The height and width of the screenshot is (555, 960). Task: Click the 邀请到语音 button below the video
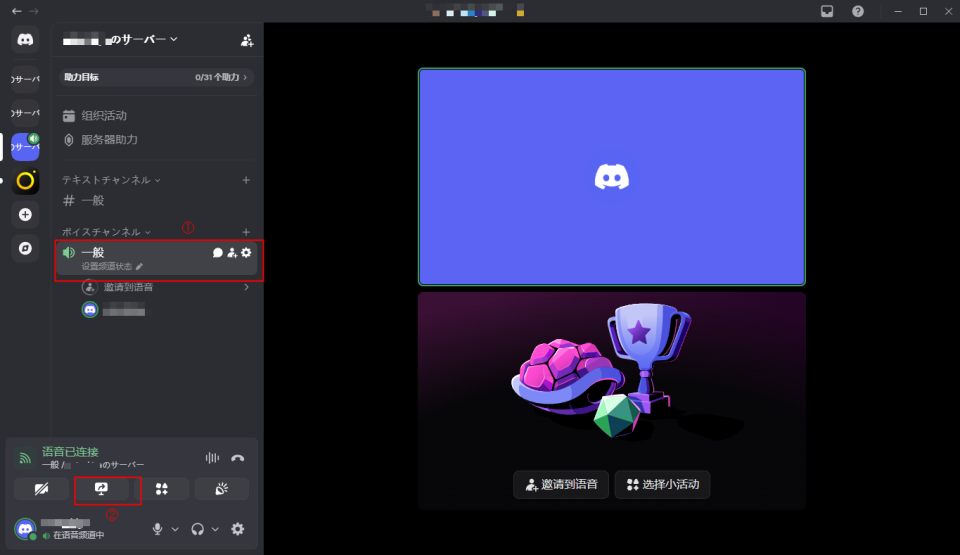click(561, 485)
